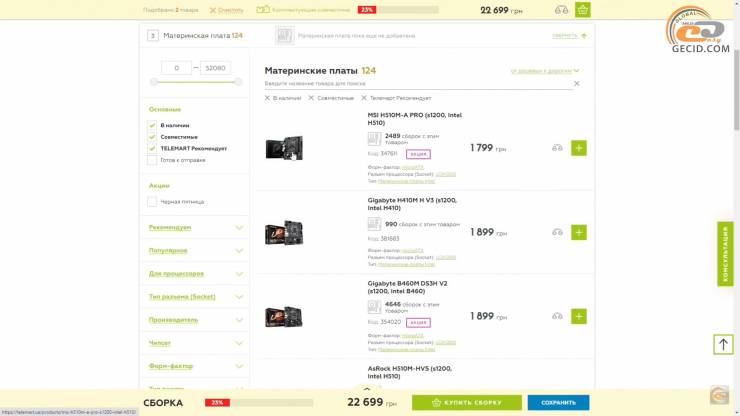Compare MSI H510M-A PRO using scales icon
The height and width of the screenshot is (416, 740).
point(557,148)
